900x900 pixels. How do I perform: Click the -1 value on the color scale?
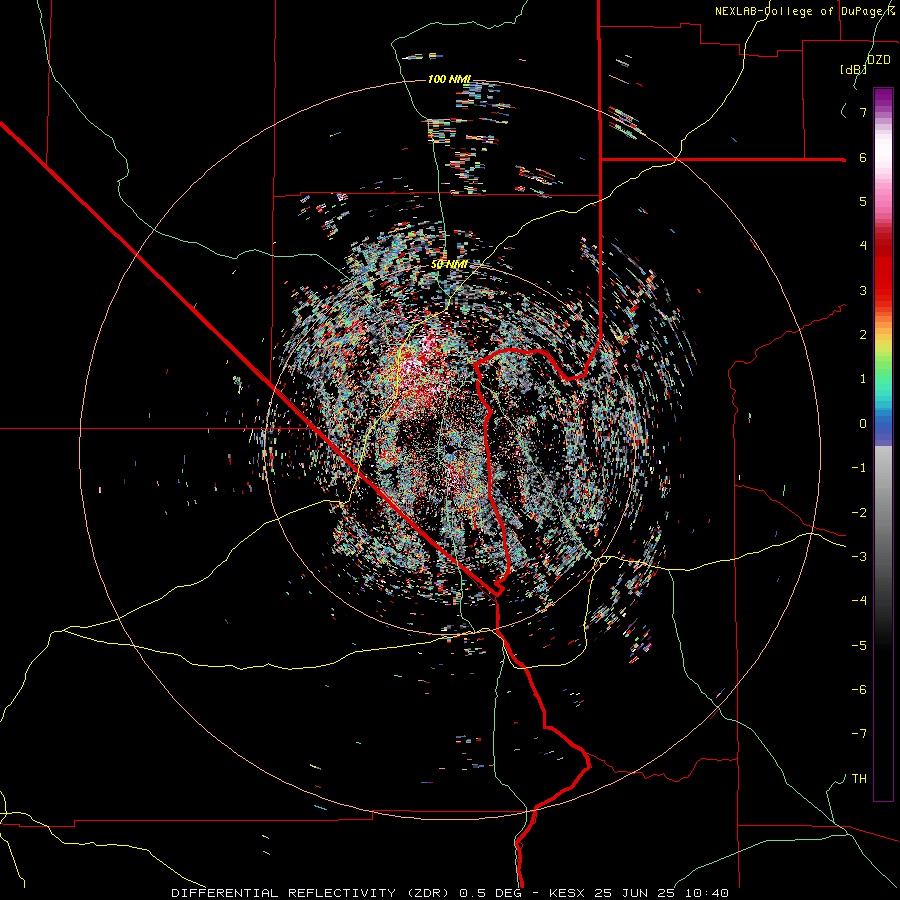pos(859,468)
